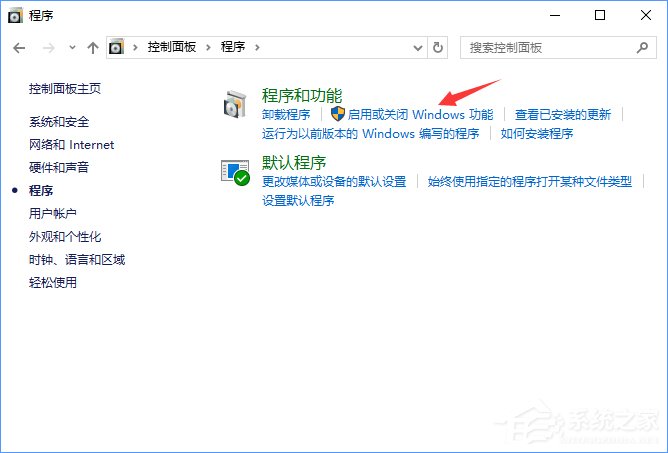Open address bar history dropdown
The width and height of the screenshot is (668, 453).
(x=418, y=48)
